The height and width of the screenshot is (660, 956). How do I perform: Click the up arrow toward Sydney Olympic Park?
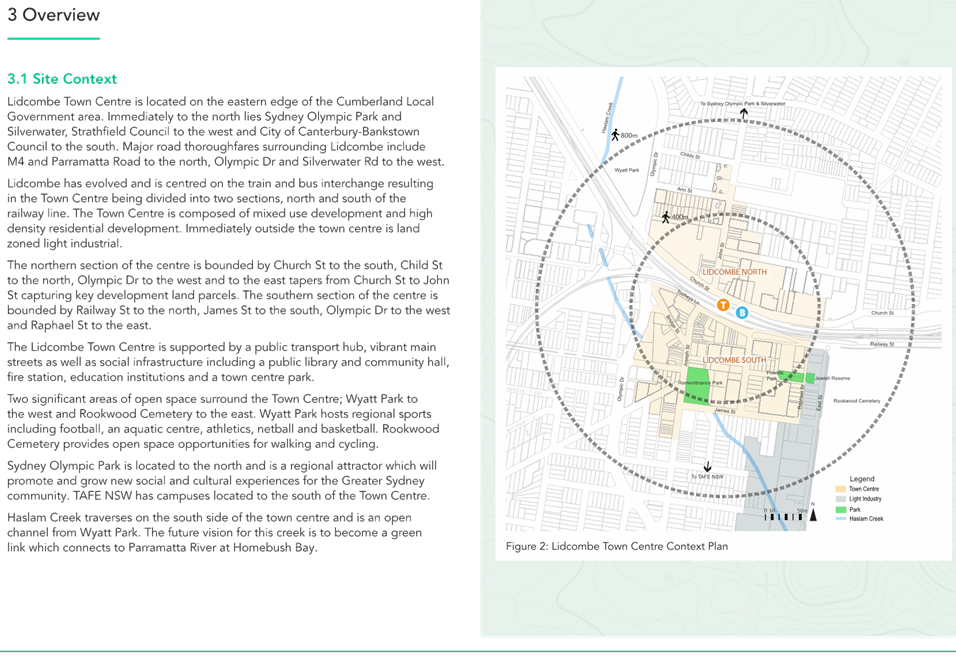(x=744, y=113)
